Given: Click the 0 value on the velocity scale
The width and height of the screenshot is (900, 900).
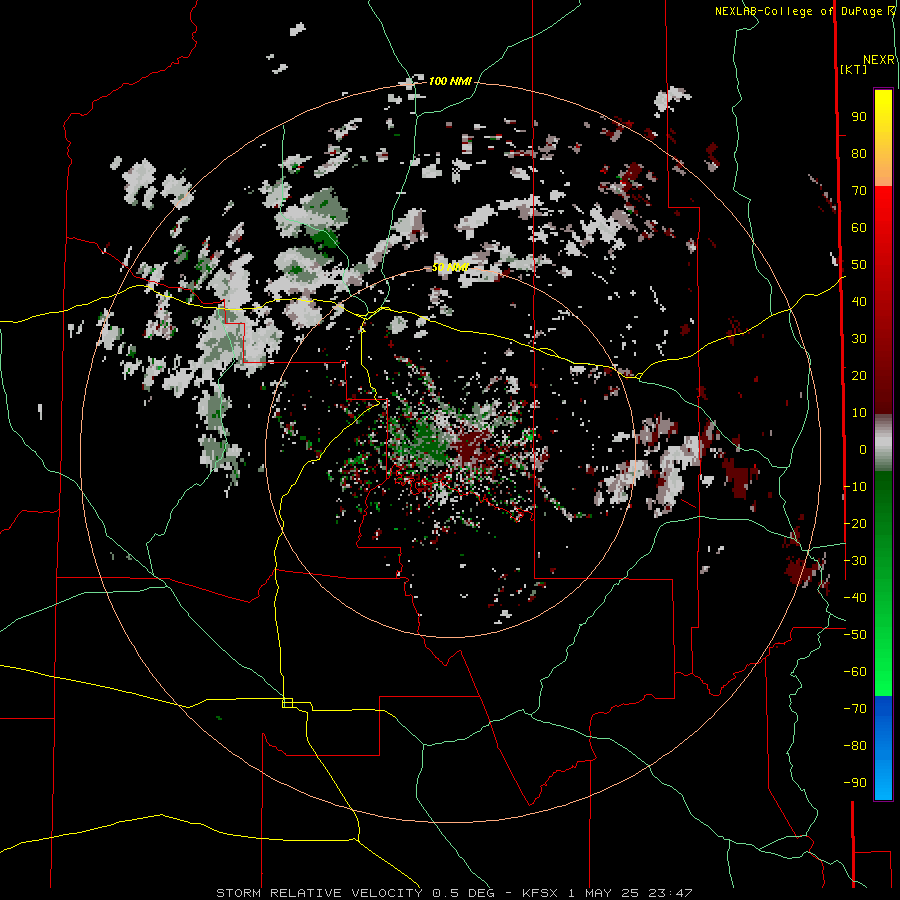Looking at the screenshot, I should coord(863,450).
